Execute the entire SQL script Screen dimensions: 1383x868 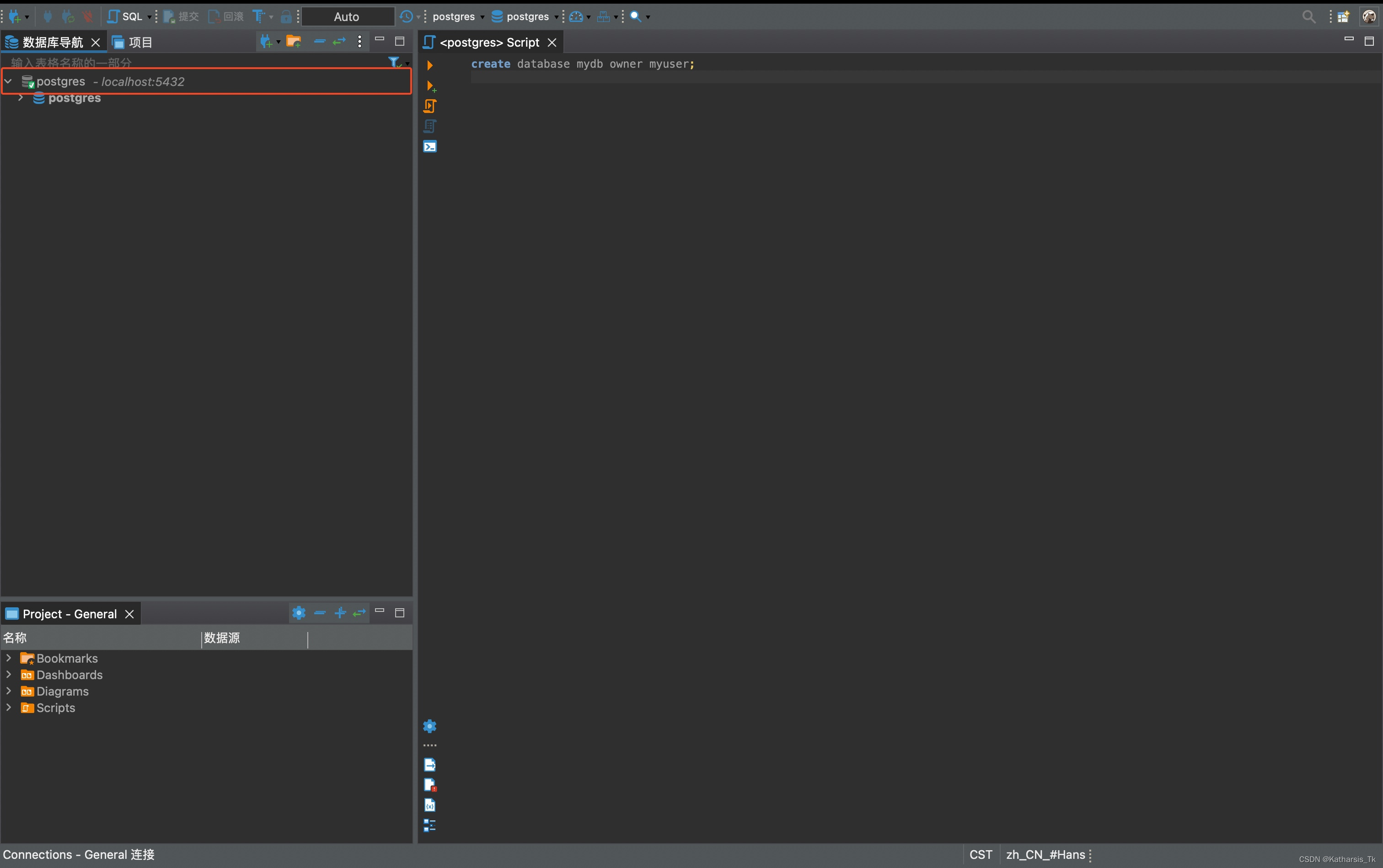(429, 106)
